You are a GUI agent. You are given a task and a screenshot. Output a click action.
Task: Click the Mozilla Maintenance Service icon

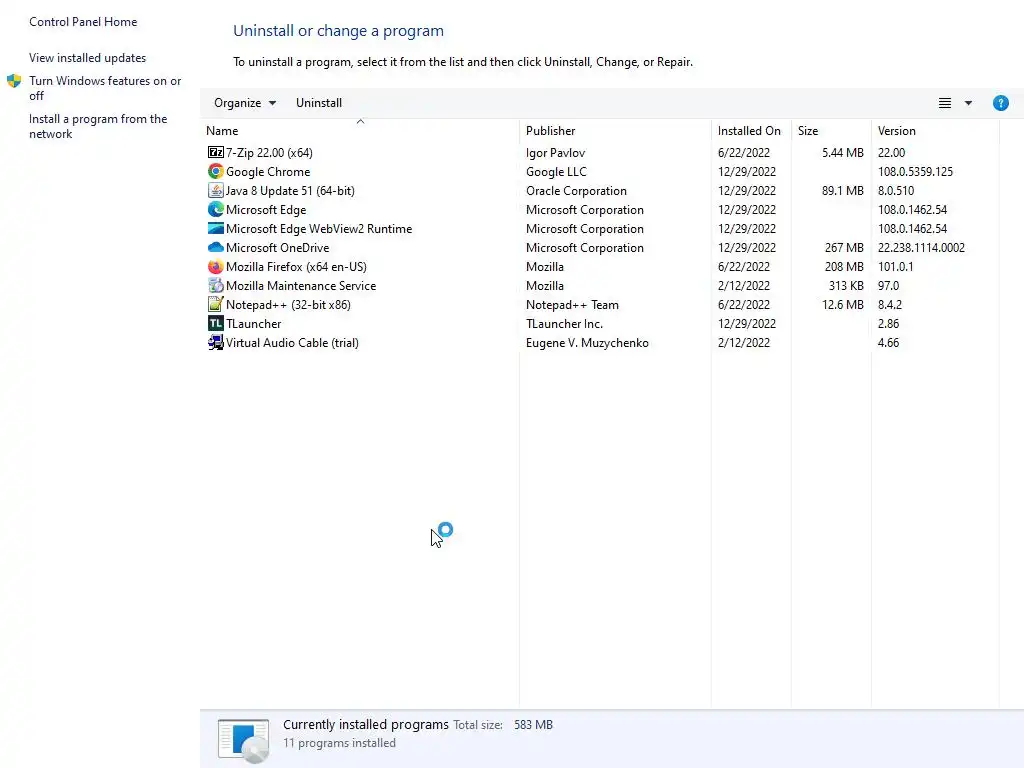click(x=216, y=285)
